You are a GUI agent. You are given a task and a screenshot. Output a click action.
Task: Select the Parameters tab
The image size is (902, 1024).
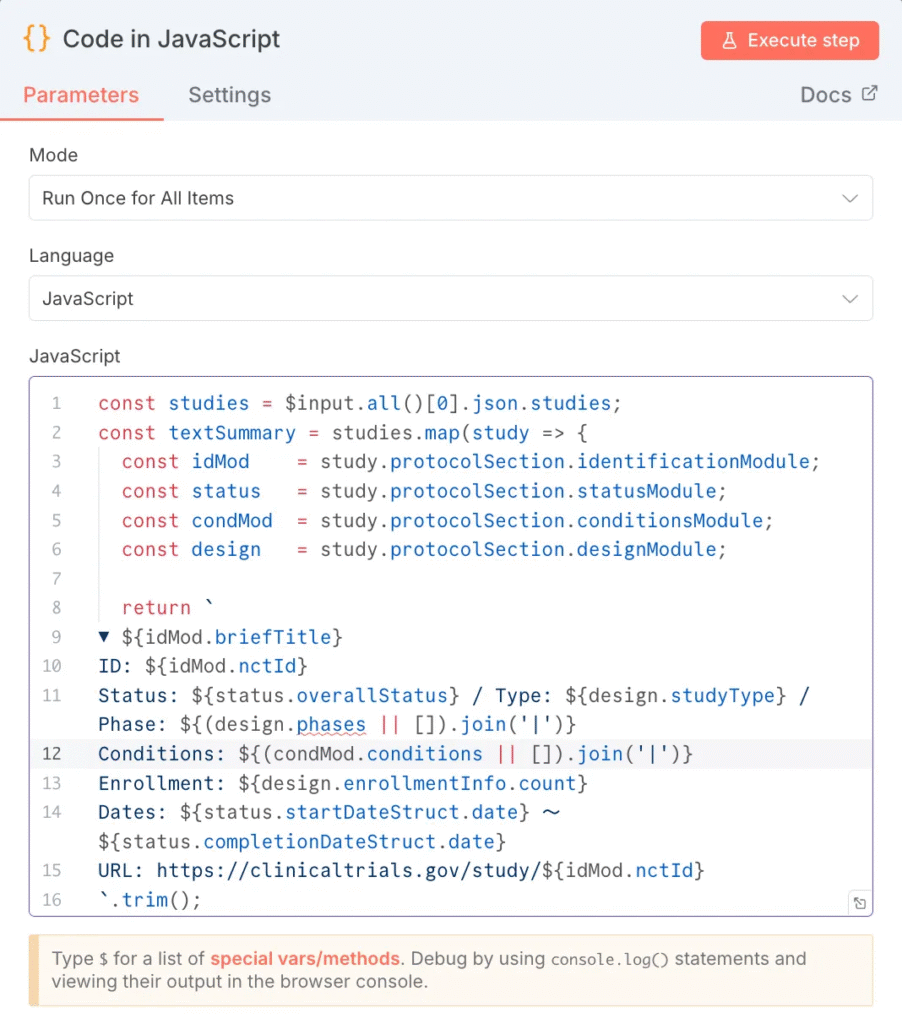[x=82, y=95]
